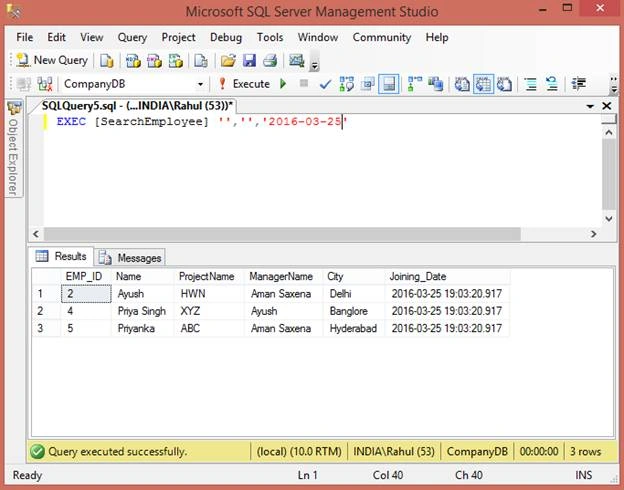
Task: Click the Execute button
Action: click(245, 84)
